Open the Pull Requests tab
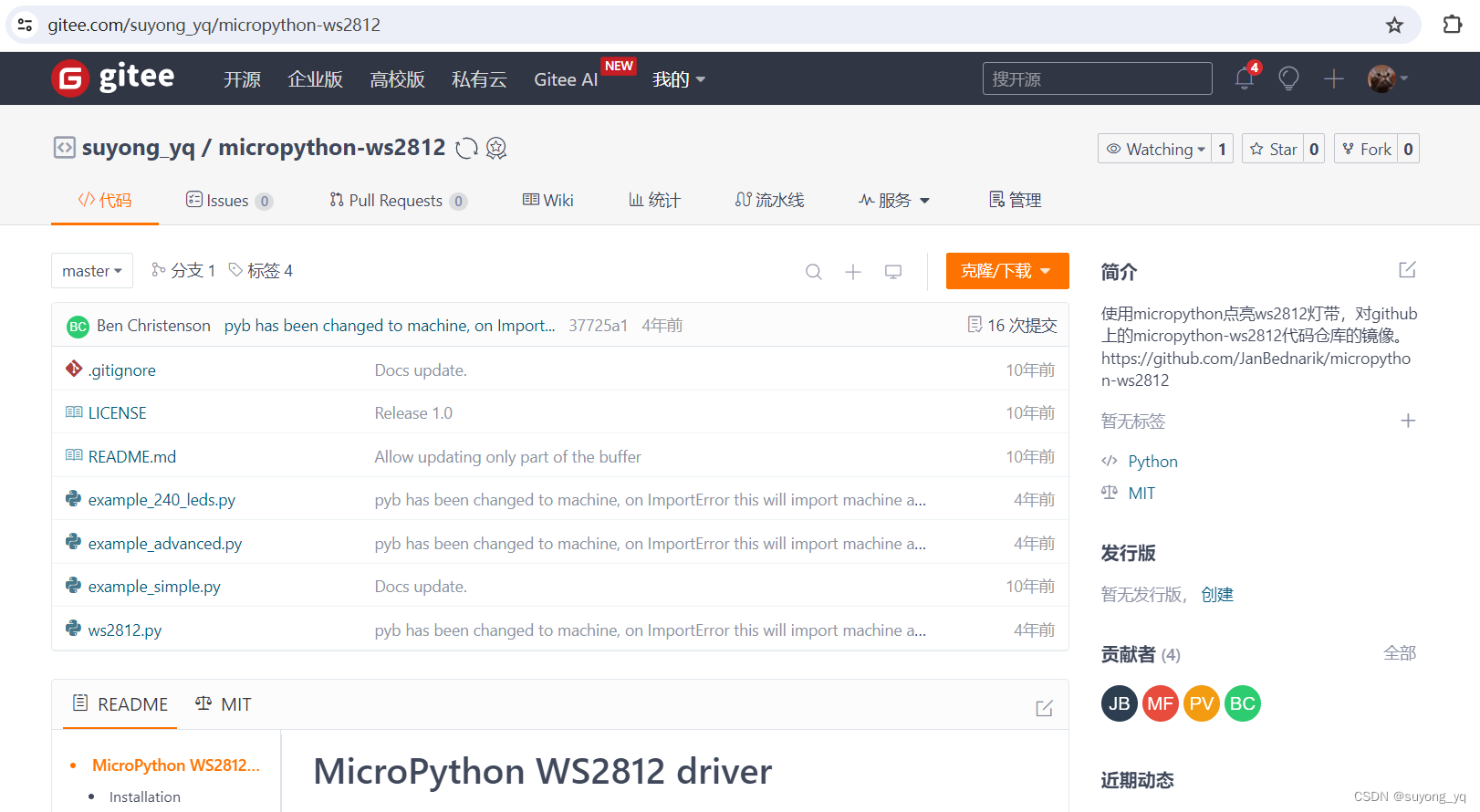This screenshot has height=812, width=1480. 398,200
